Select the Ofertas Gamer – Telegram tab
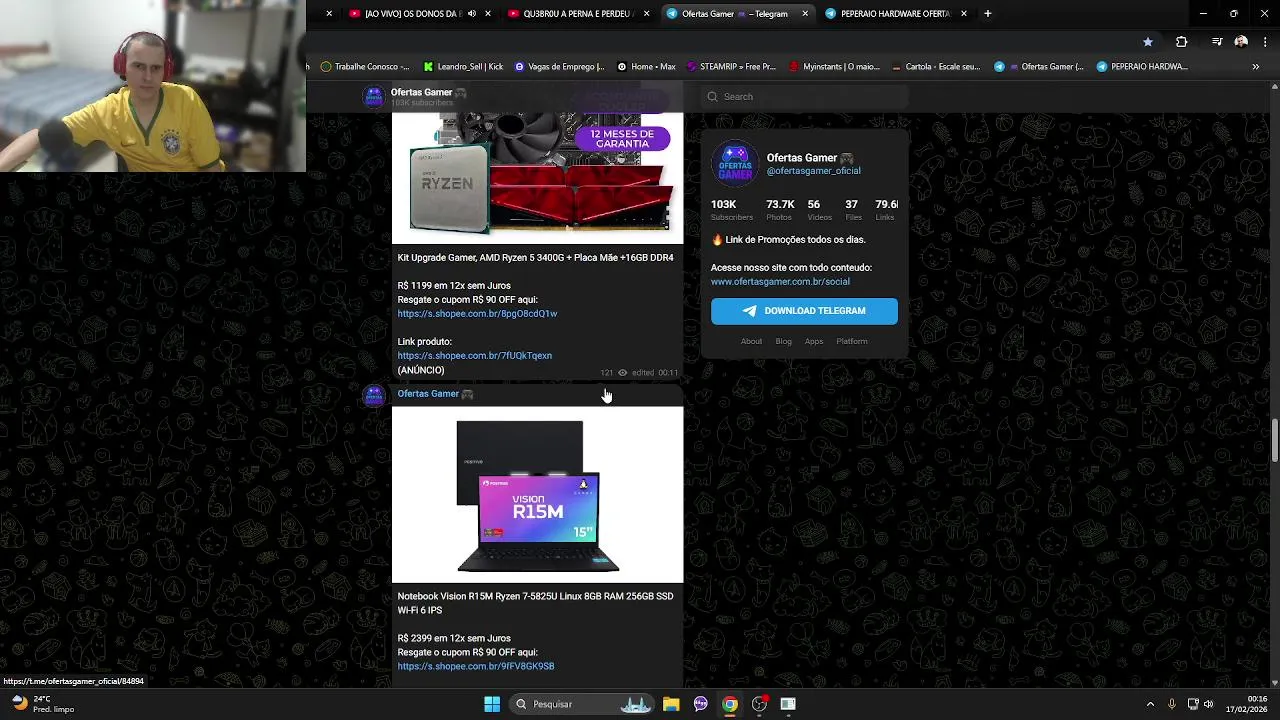 click(x=727, y=14)
